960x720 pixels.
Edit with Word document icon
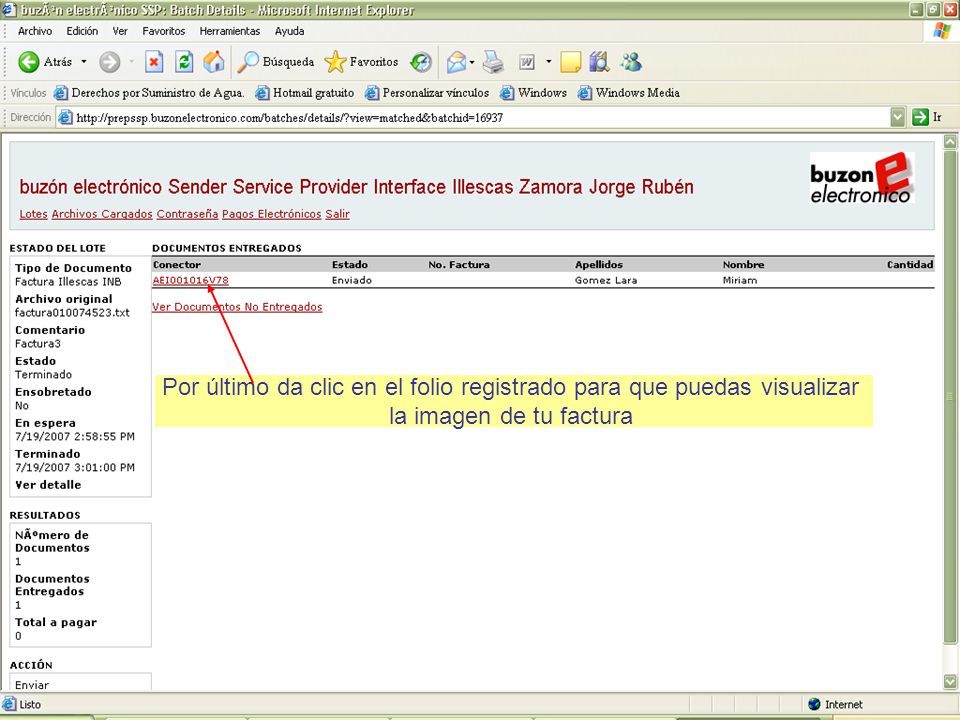tap(527, 62)
